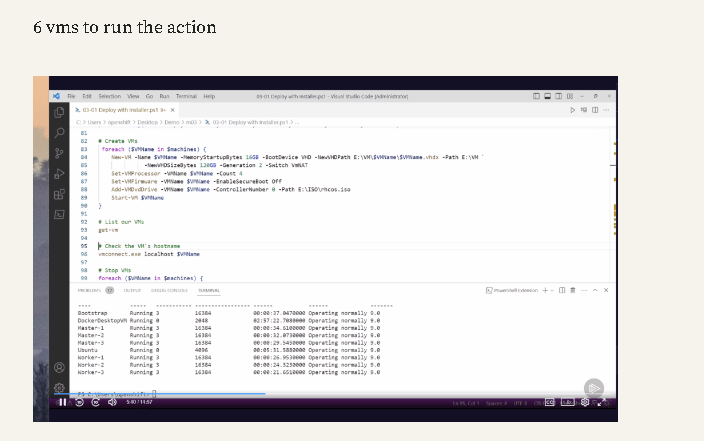Click the VS Code logo icon in title bar
The height and width of the screenshot is (441, 704).
click(x=57, y=96)
